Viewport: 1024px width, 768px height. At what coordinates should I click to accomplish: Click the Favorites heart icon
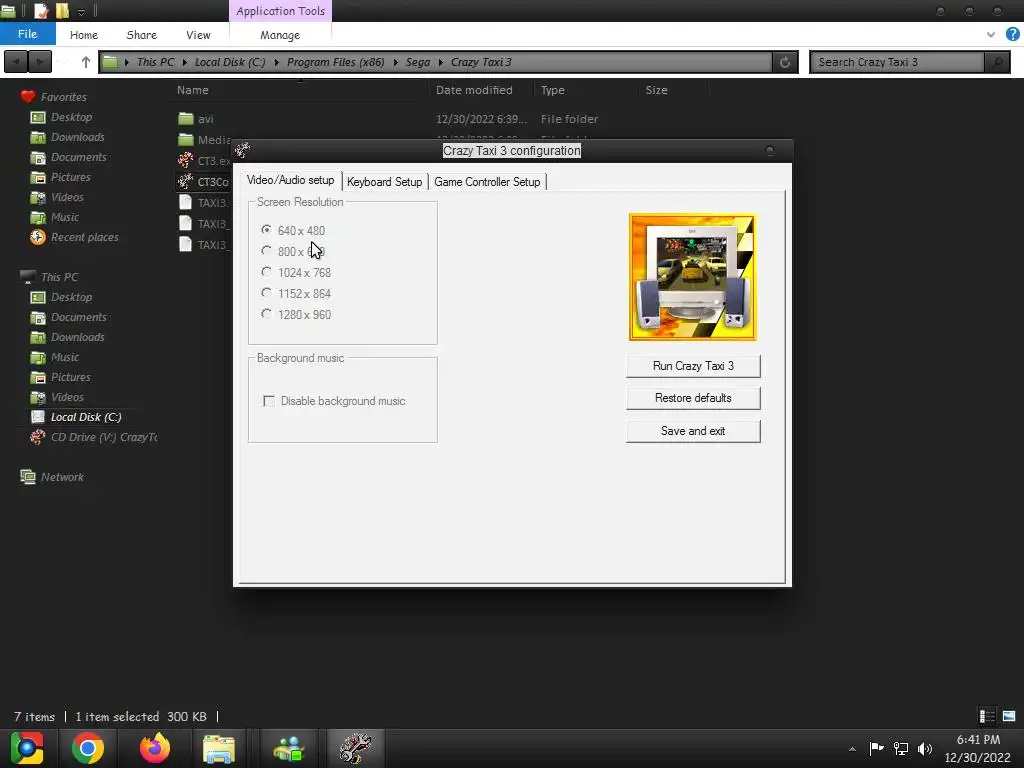[x=27, y=97]
